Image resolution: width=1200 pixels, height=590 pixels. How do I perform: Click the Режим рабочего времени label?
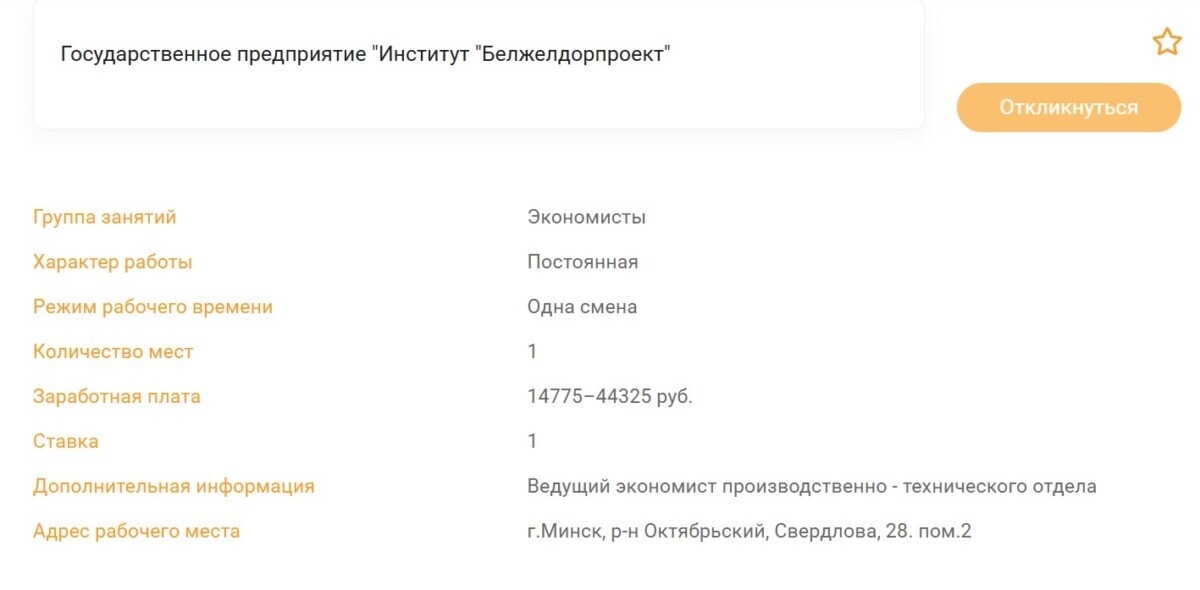(x=153, y=306)
